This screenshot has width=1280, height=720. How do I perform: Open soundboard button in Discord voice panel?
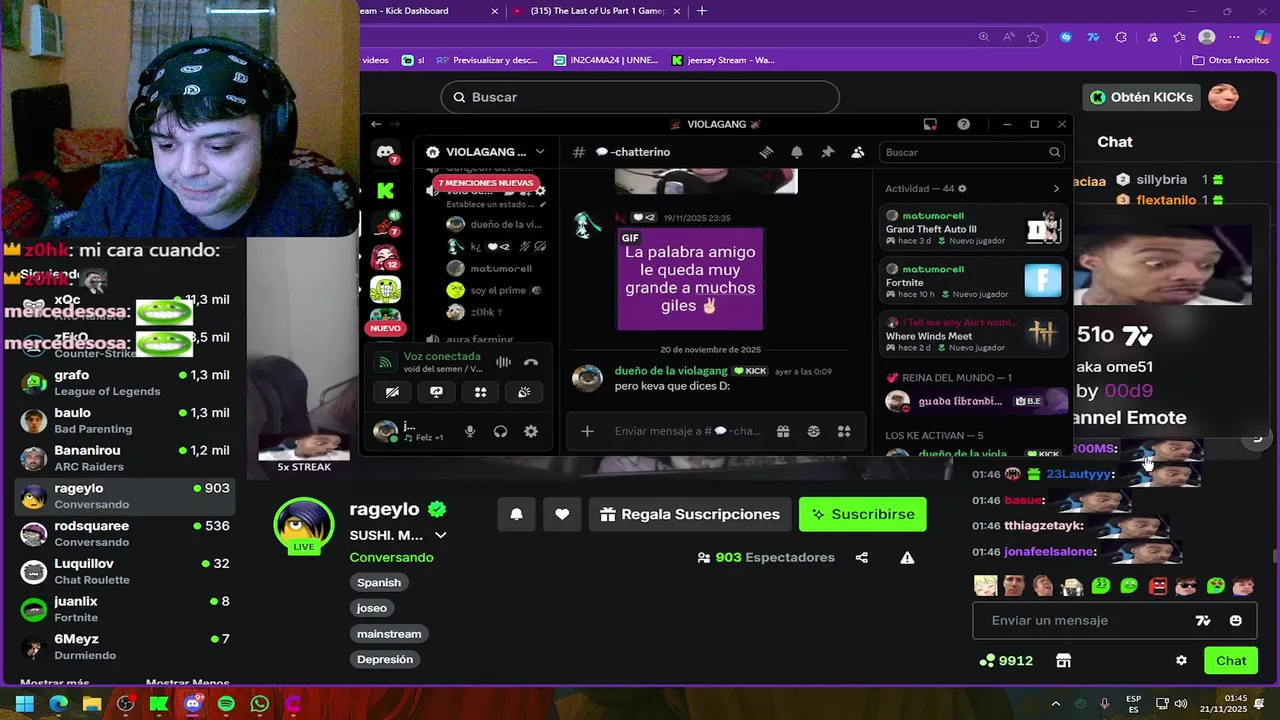pyautogui.click(x=524, y=392)
